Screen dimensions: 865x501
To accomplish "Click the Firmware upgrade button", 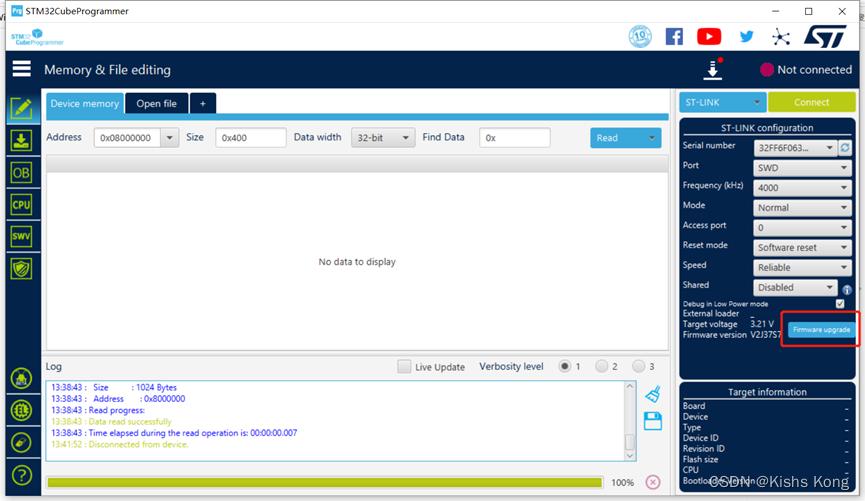I will (x=821, y=329).
